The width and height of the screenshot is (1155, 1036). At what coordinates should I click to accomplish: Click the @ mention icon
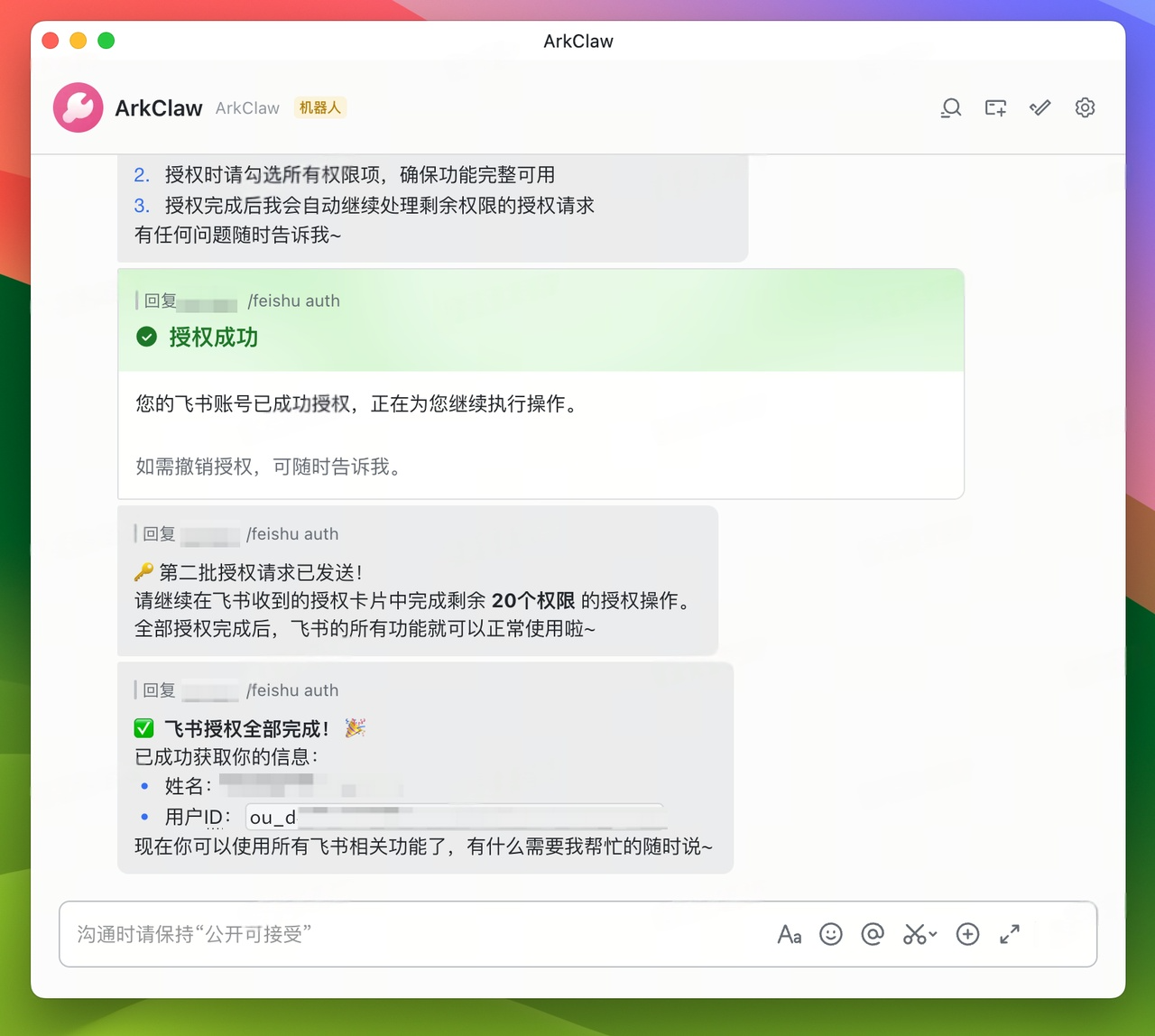click(x=872, y=935)
